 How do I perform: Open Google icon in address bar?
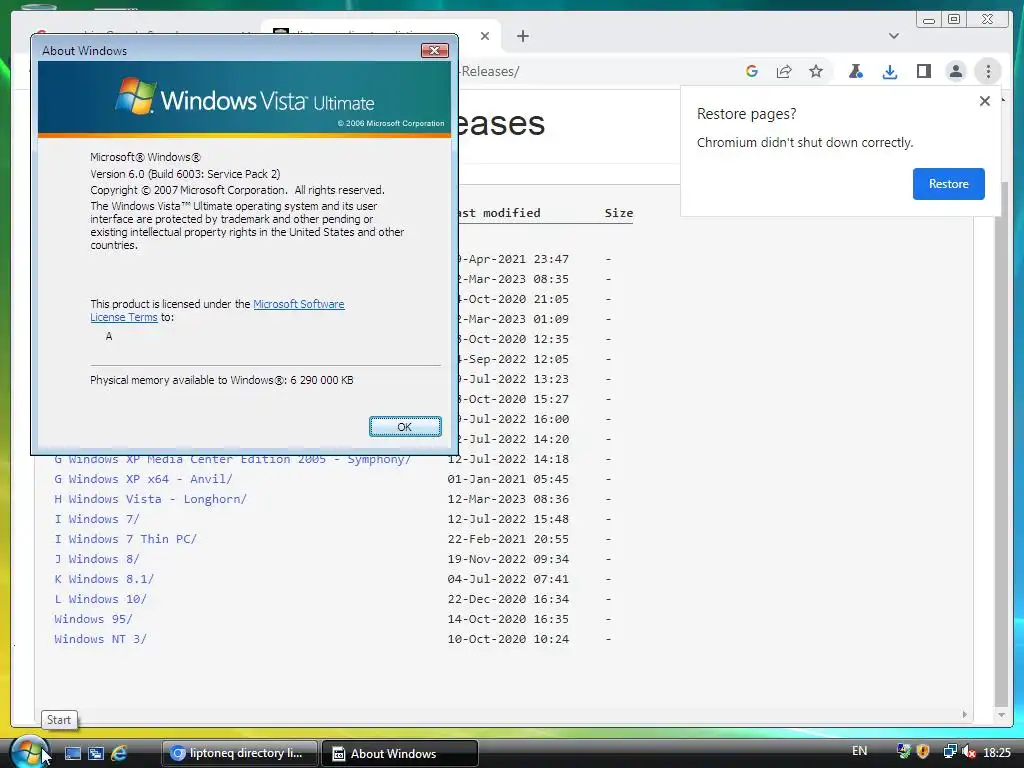[x=752, y=71]
